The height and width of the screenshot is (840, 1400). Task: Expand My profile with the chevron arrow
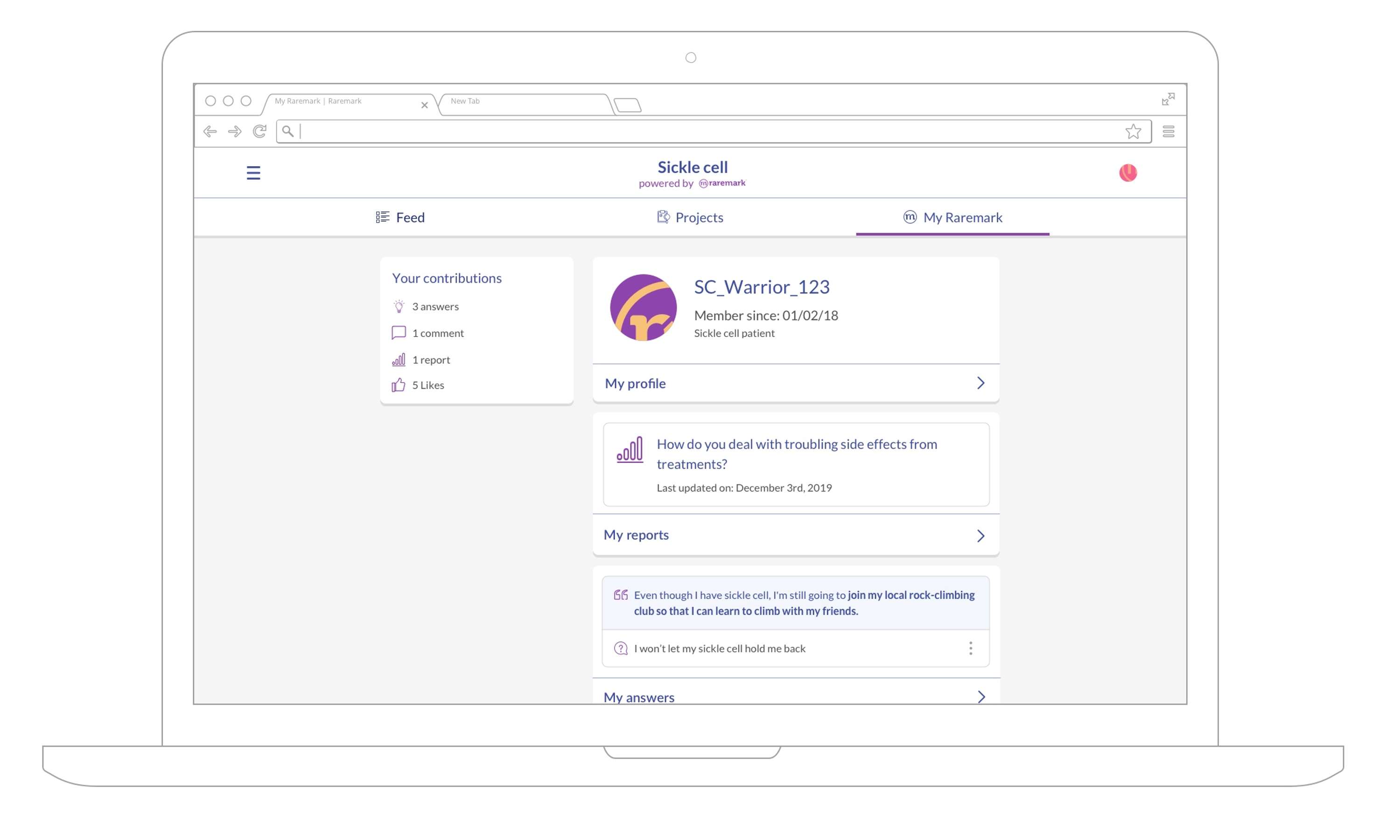click(980, 383)
